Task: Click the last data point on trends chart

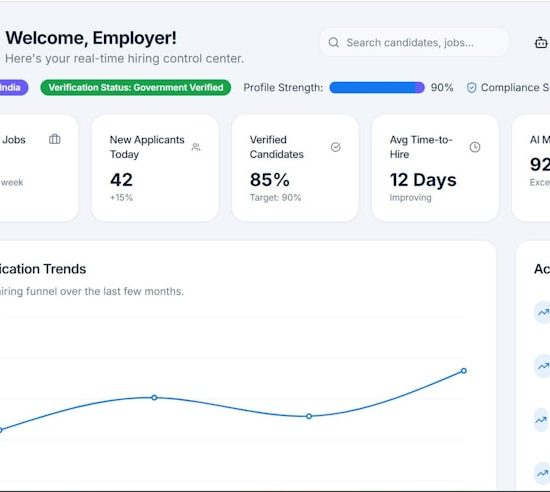Action: (464, 371)
